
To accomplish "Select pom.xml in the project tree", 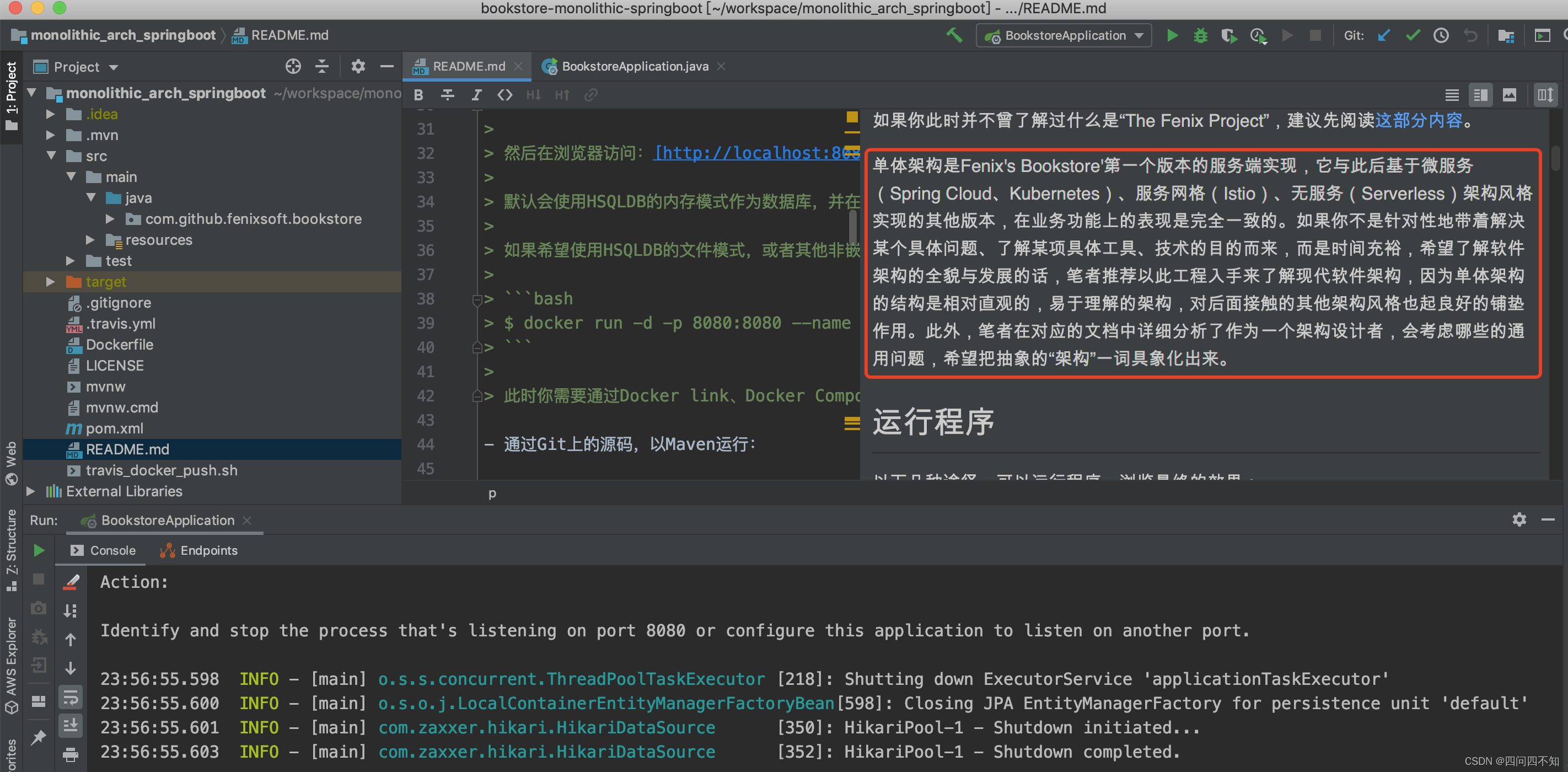I will 114,428.
